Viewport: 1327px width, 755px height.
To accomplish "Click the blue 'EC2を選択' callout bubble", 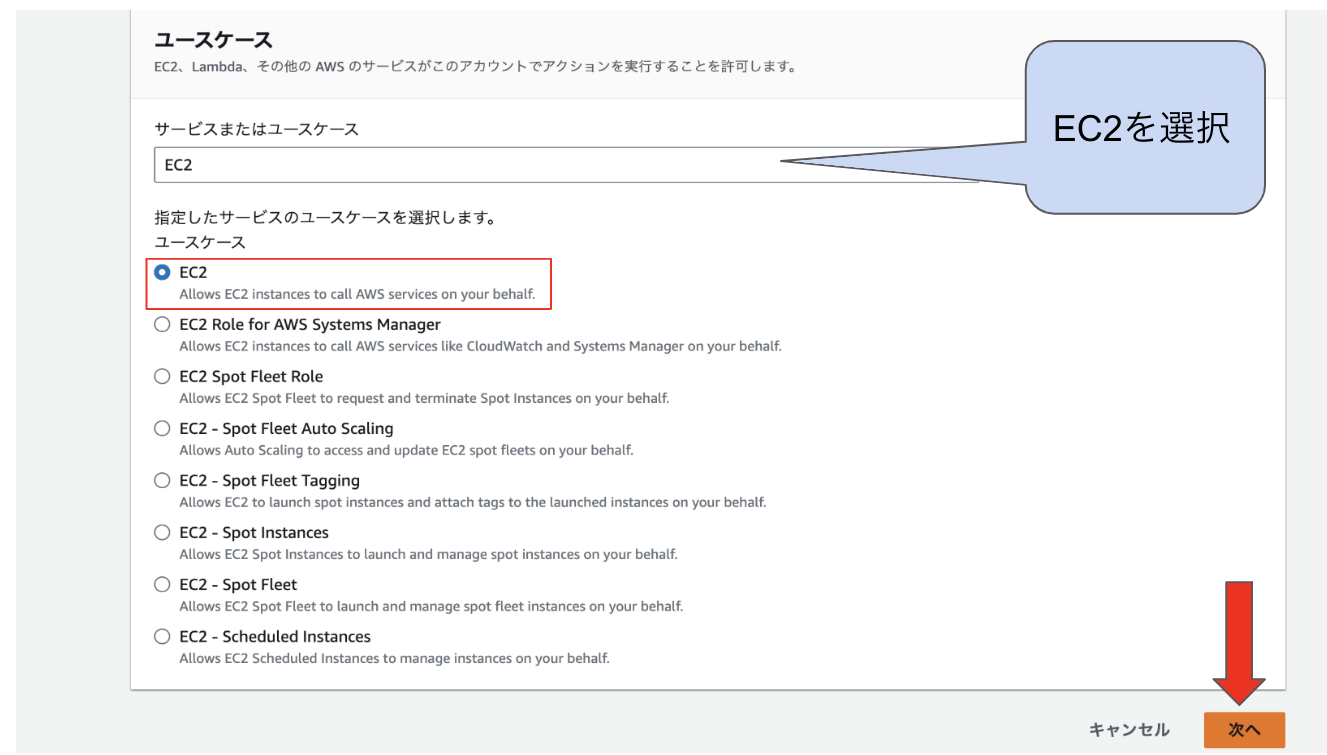I will point(1144,127).
